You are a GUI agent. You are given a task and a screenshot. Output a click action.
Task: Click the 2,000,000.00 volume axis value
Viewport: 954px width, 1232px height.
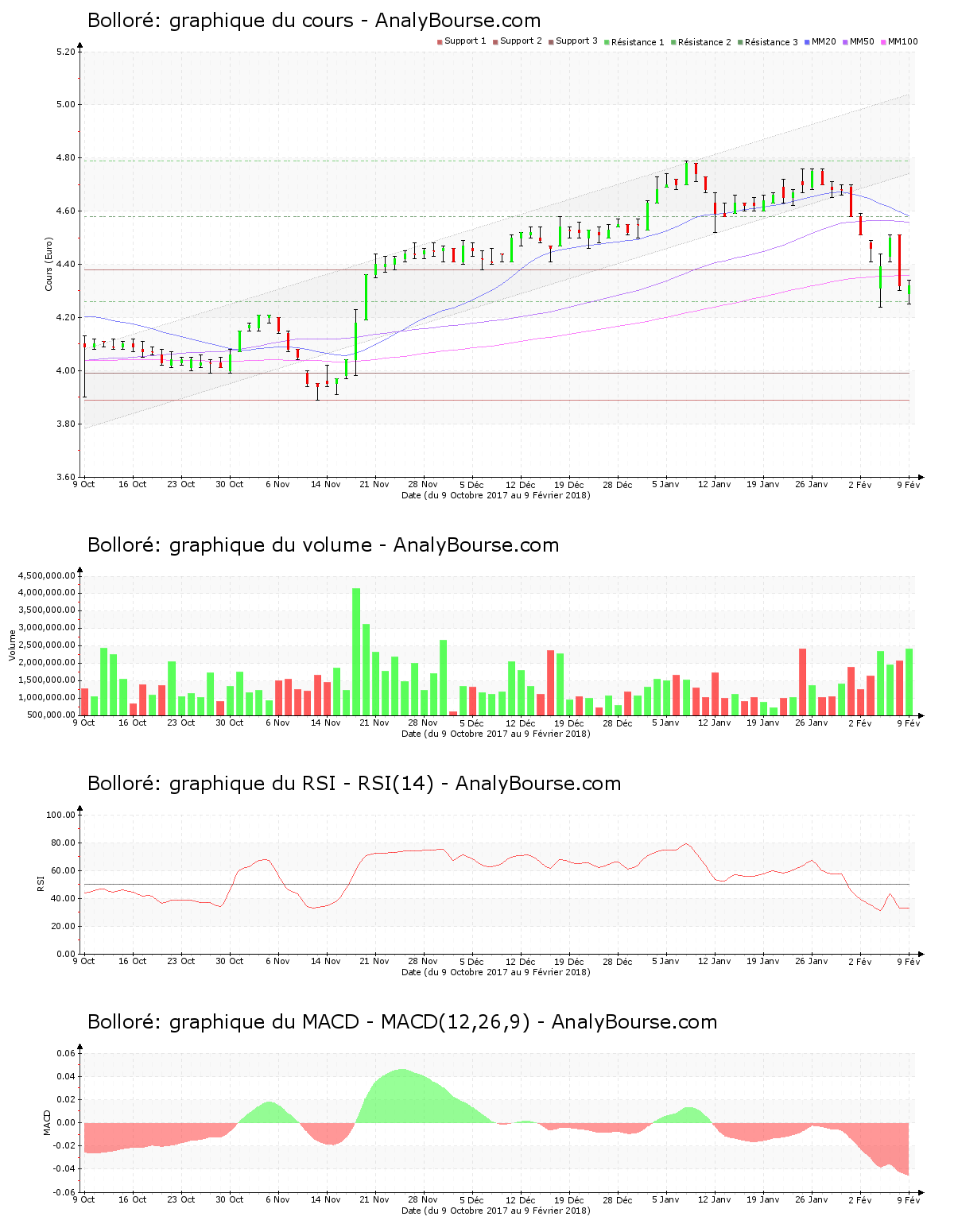click(46, 663)
